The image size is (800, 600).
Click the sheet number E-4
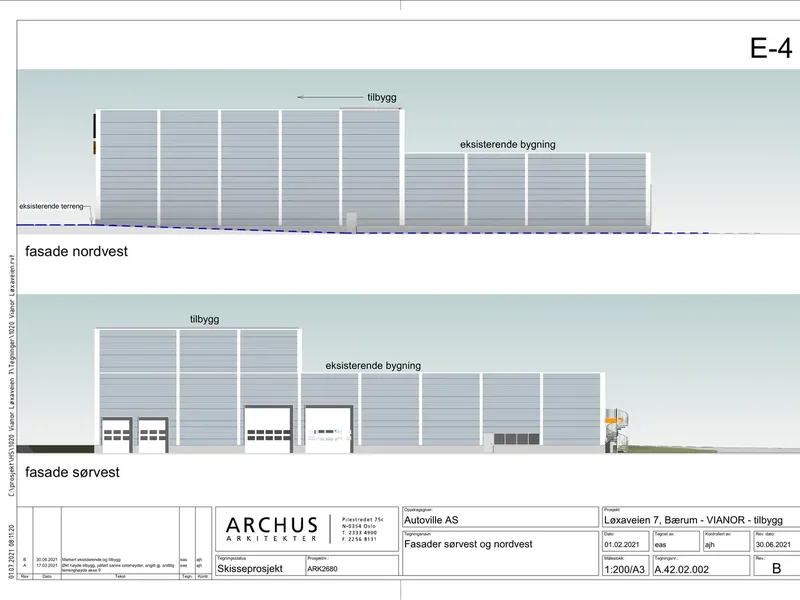click(x=771, y=48)
